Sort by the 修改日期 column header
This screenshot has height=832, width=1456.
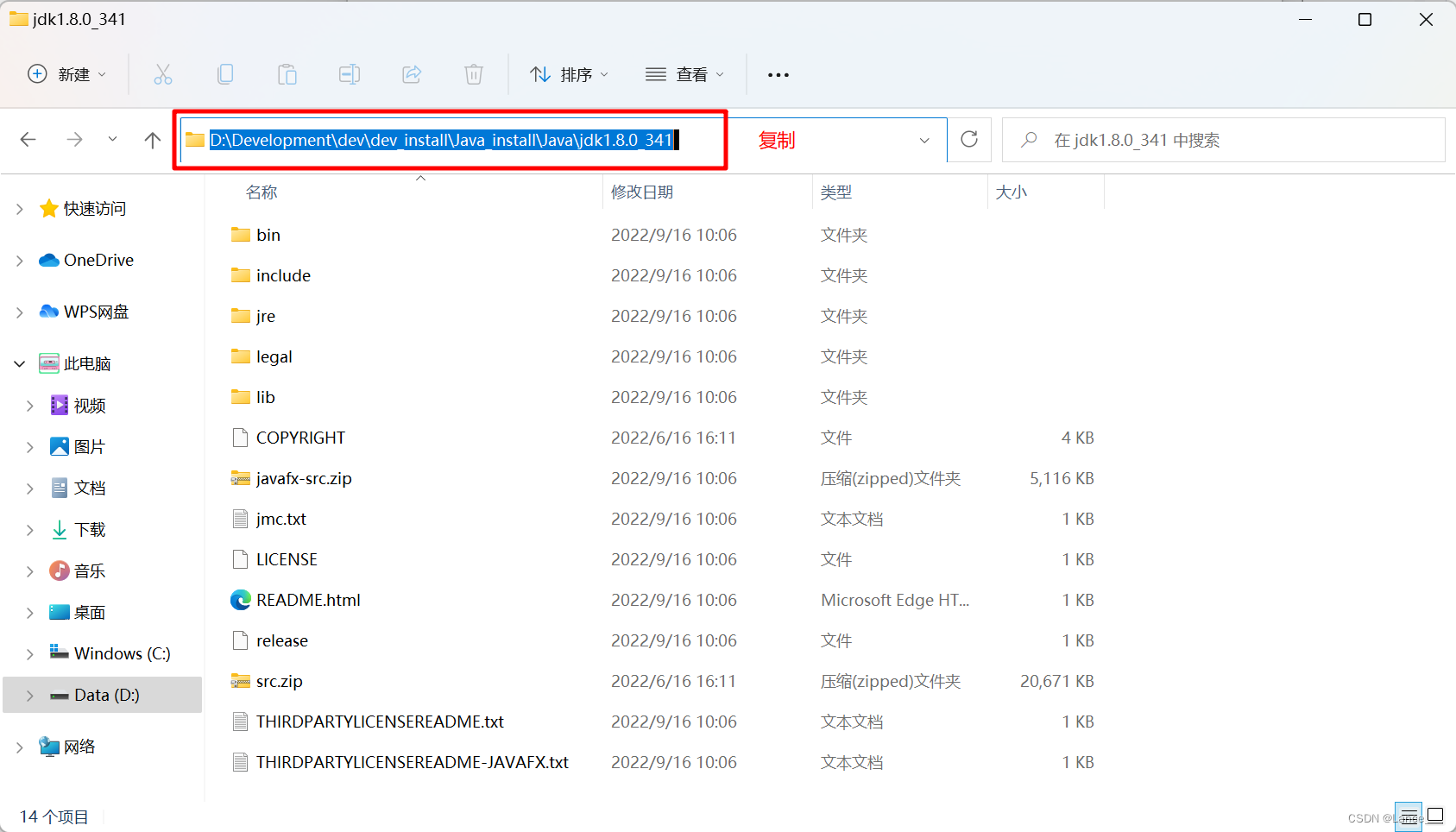click(642, 192)
